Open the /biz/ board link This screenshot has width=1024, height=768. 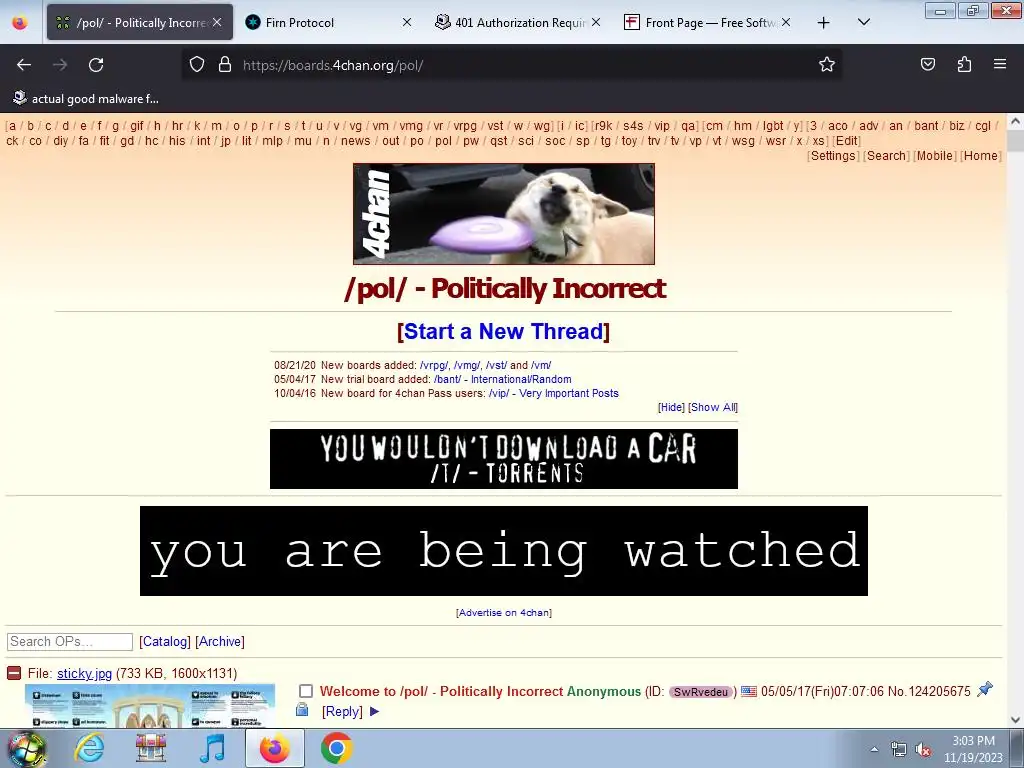[x=956, y=125]
